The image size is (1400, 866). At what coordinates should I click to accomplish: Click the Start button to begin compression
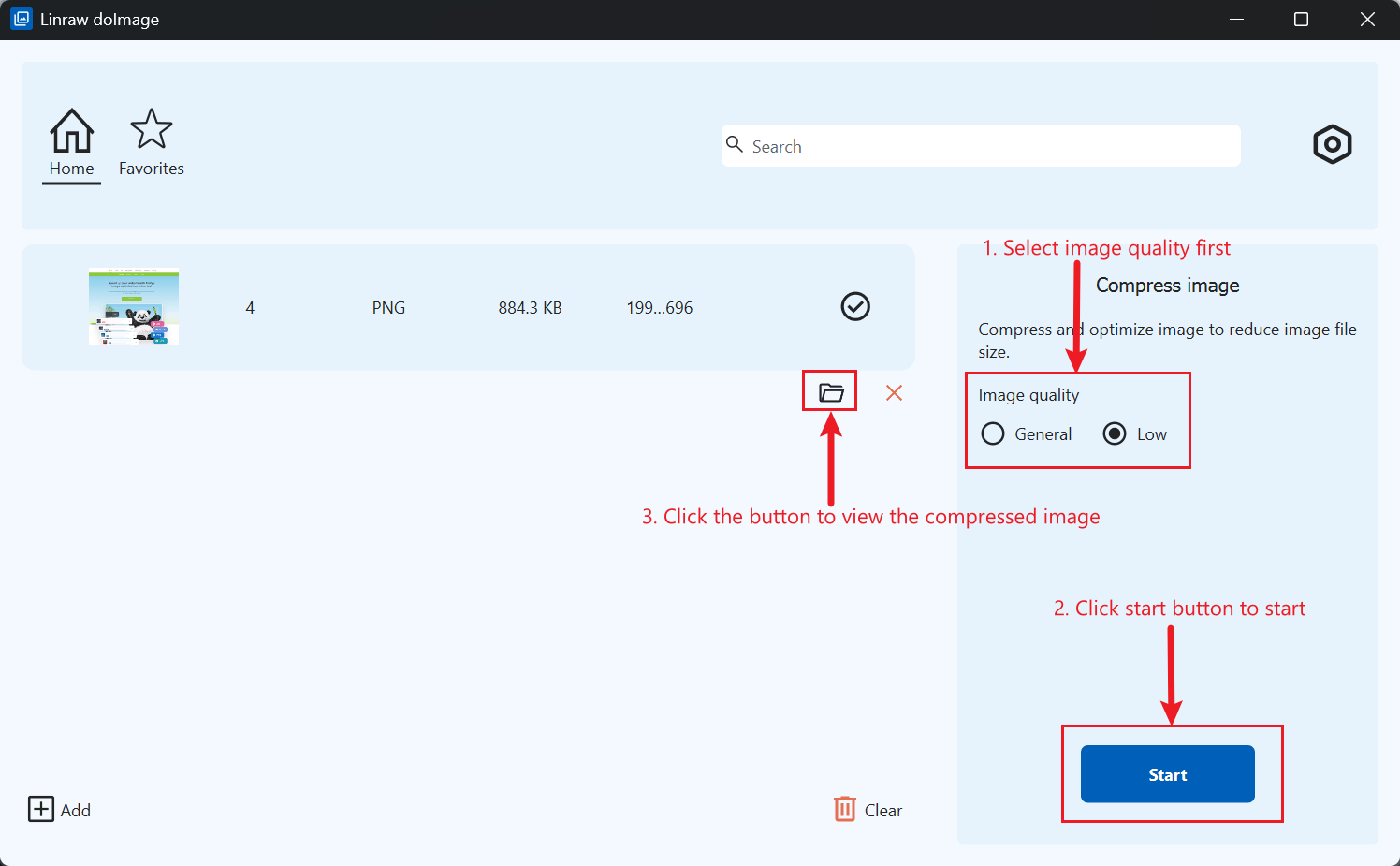tap(1167, 774)
